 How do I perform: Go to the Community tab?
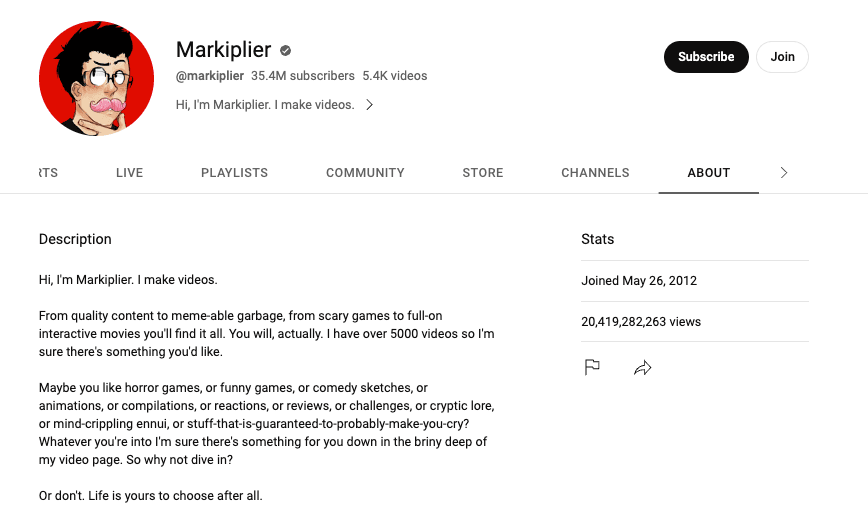(x=365, y=173)
